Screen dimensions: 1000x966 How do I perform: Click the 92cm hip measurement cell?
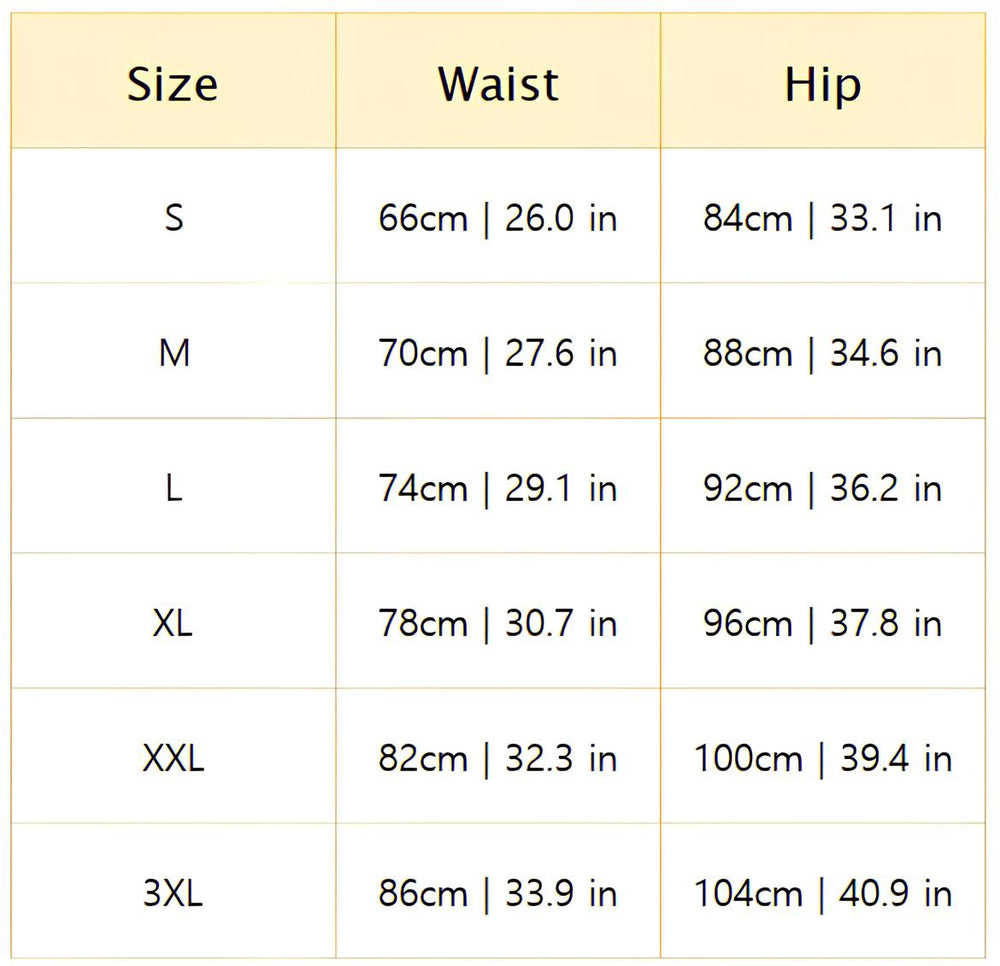click(x=822, y=488)
